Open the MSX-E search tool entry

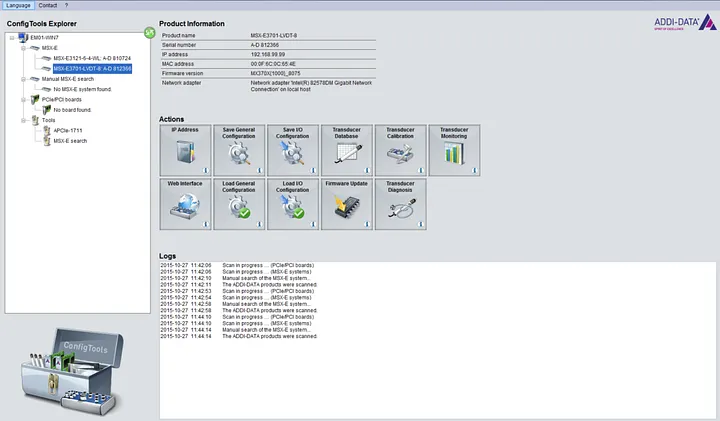pos(70,141)
